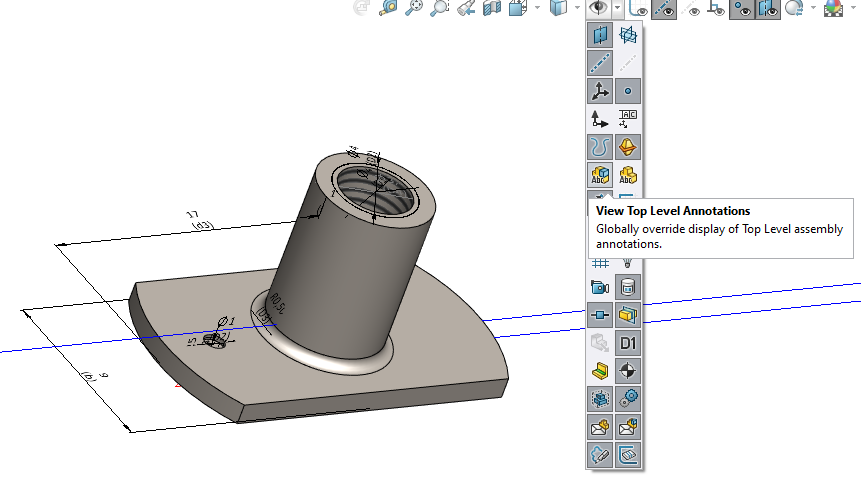
Task: Click the View Lights bulb icon
Action: click(x=628, y=264)
